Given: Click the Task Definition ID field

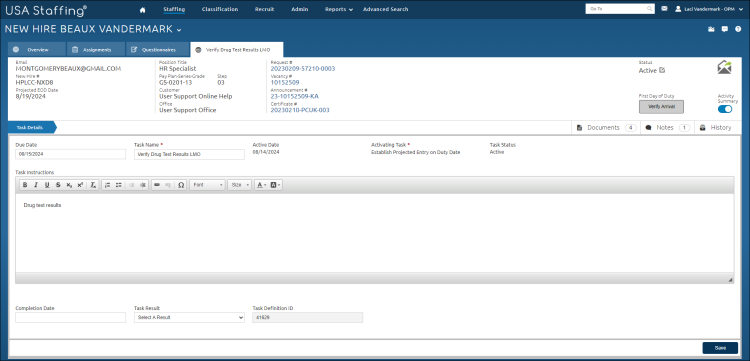Looking at the screenshot, I should [308, 317].
